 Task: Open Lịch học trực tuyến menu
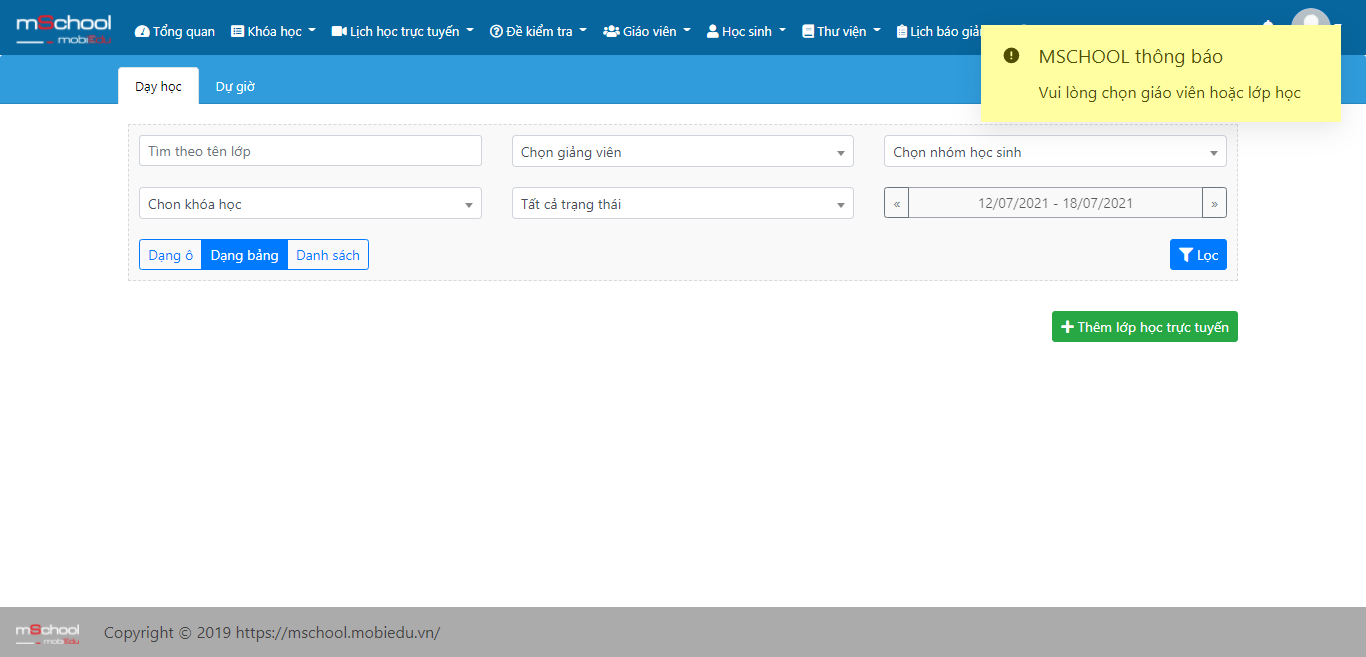tap(403, 31)
